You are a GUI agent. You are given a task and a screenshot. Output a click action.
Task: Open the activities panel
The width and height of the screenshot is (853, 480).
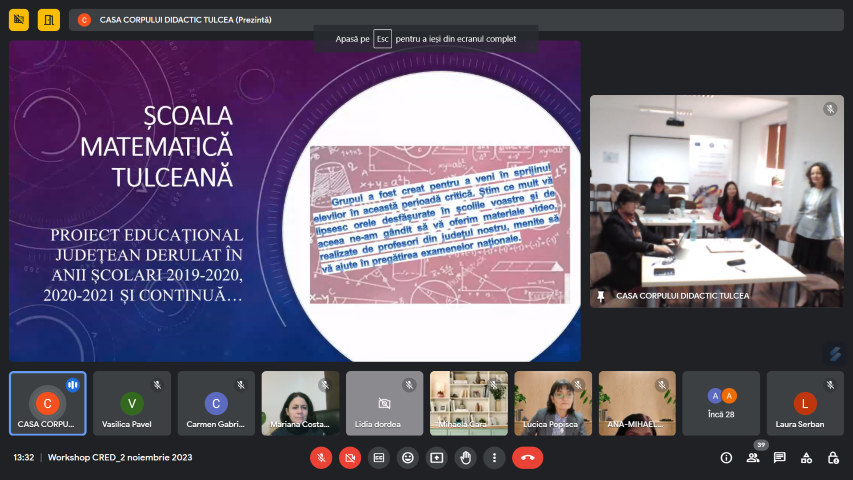(806, 457)
